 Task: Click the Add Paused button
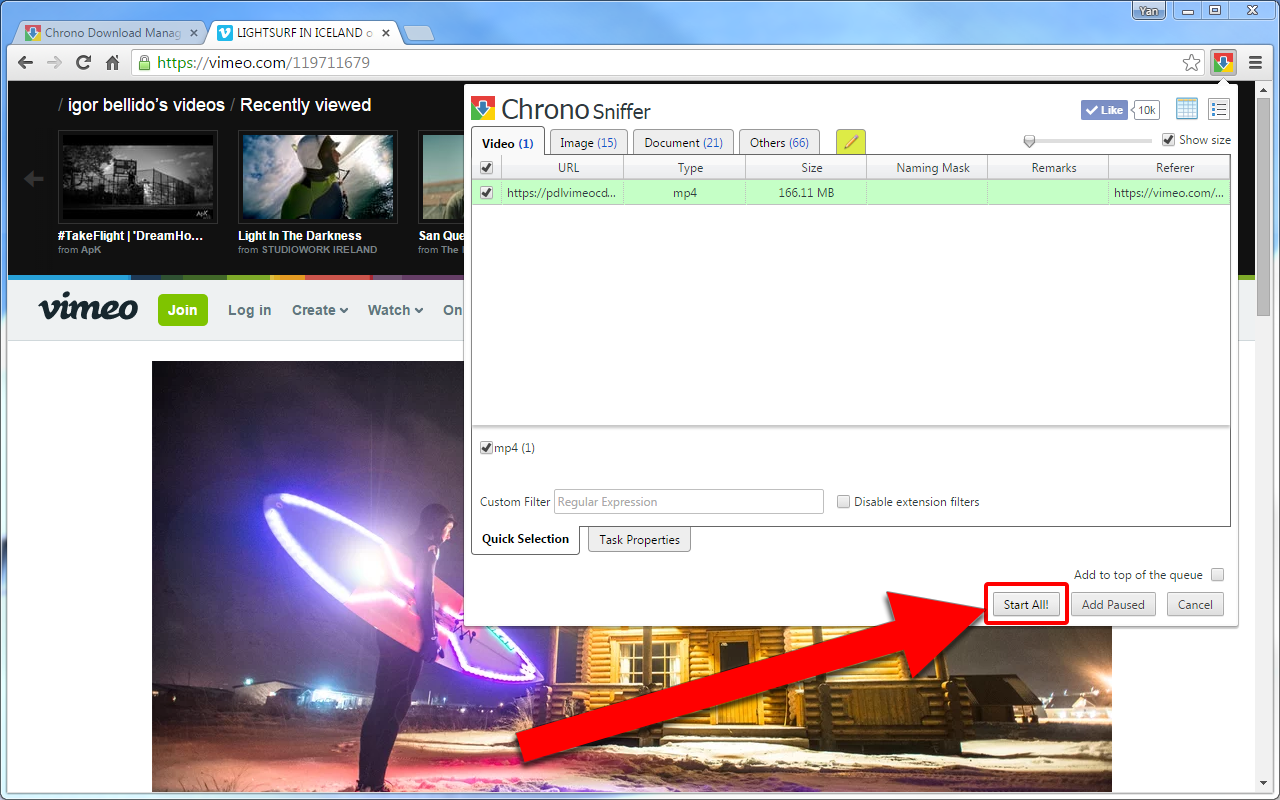tap(1113, 604)
